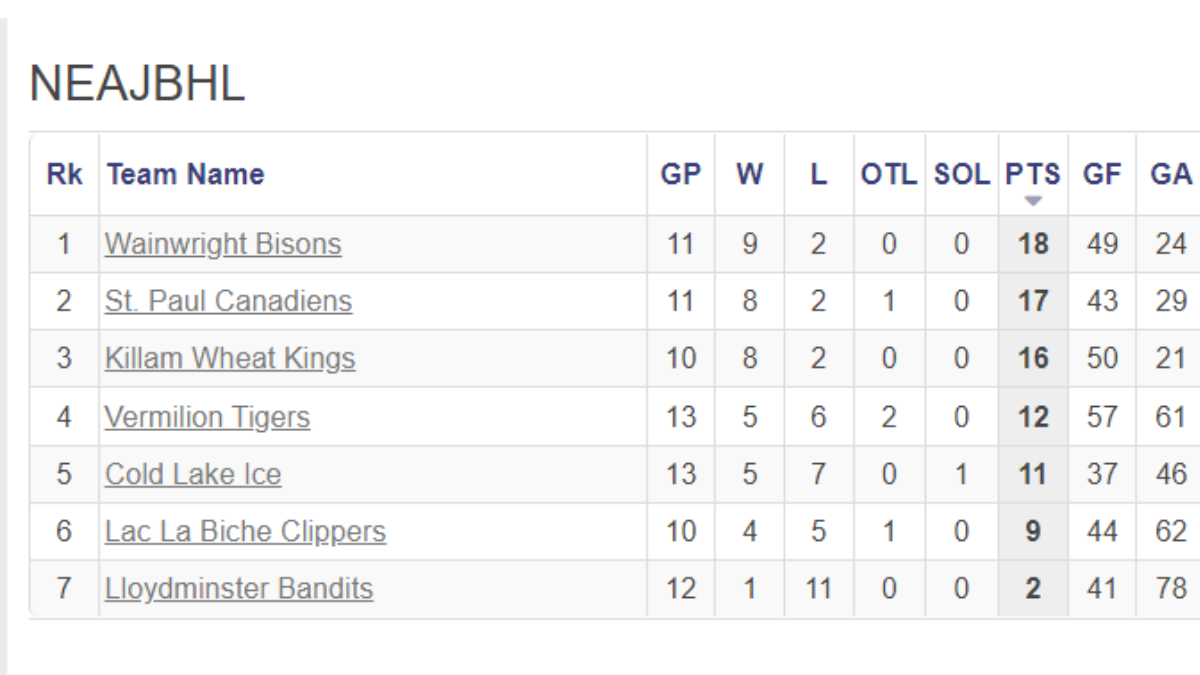Open Vermilion Tigers team link
The image size is (1200, 675).
pyautogui.click(x=207, y=416)
